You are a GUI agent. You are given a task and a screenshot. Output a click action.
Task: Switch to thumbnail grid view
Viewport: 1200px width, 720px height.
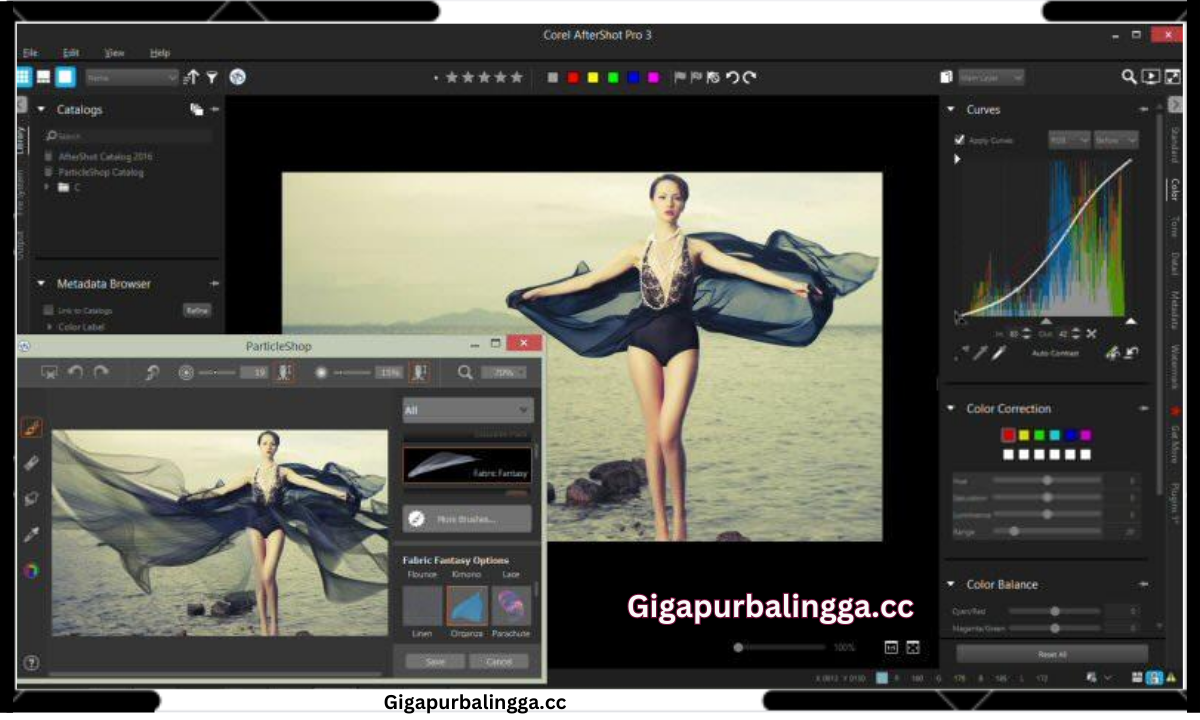pos(24,77)
